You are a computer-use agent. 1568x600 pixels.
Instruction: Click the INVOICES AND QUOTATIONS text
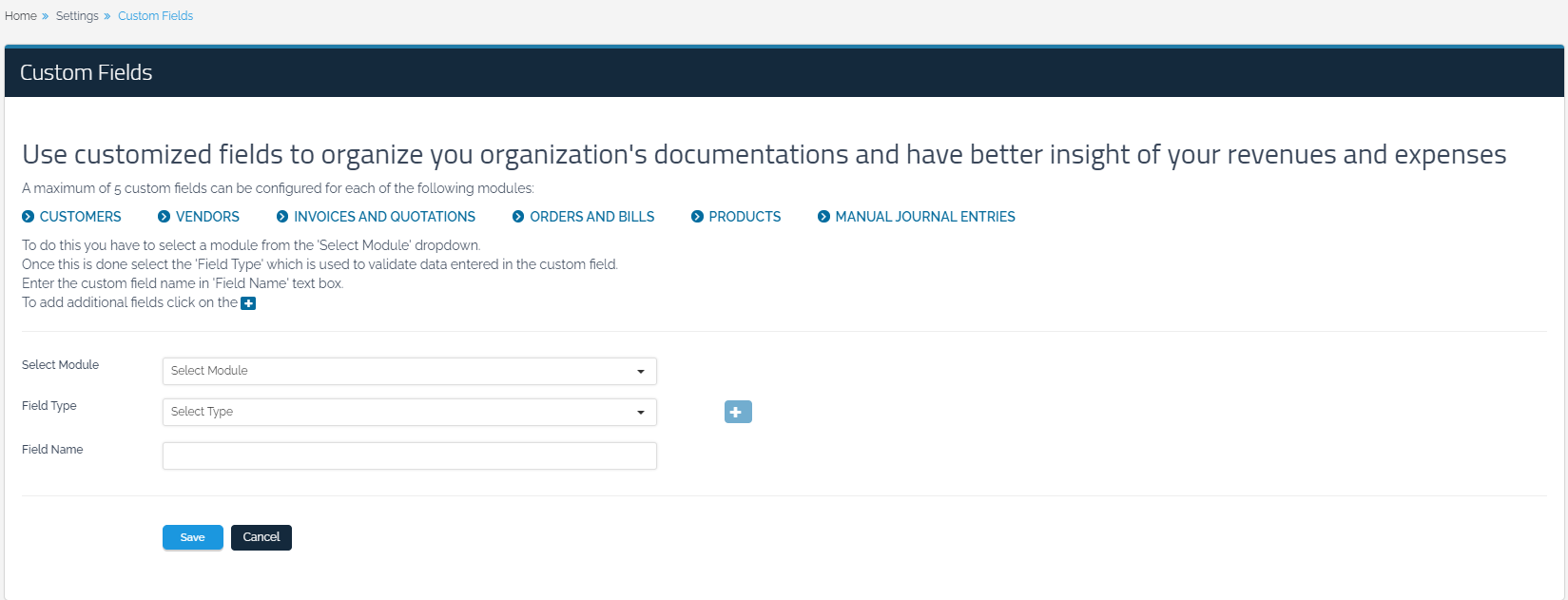384,217
